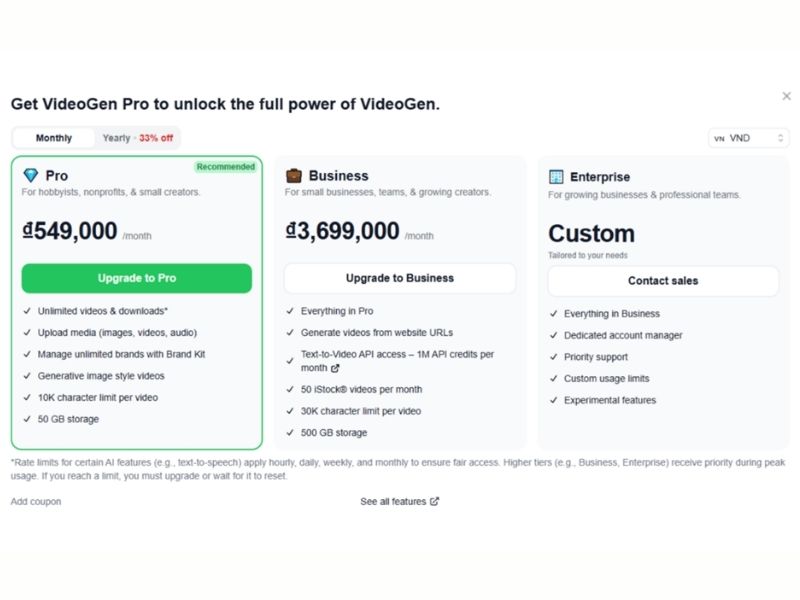Click the Add coupon link
This screenshot has width=800, height=600.
(x=36, y=502)
